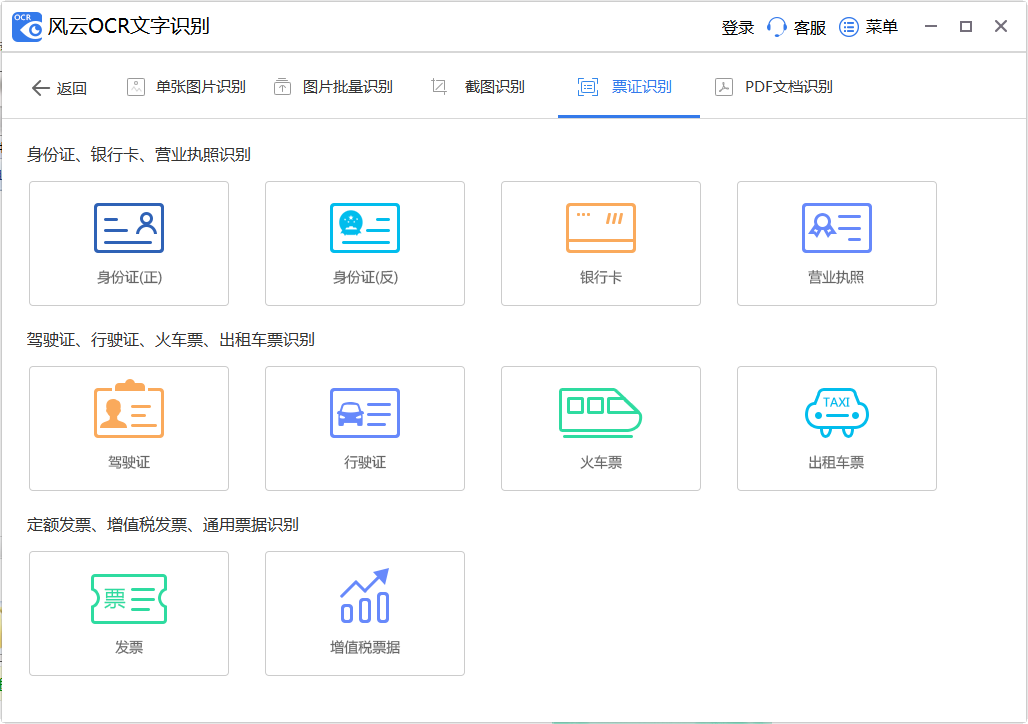Open the 发票 invoice ticket icon
The image size is (1028, 724).
(x=128, y=599)
